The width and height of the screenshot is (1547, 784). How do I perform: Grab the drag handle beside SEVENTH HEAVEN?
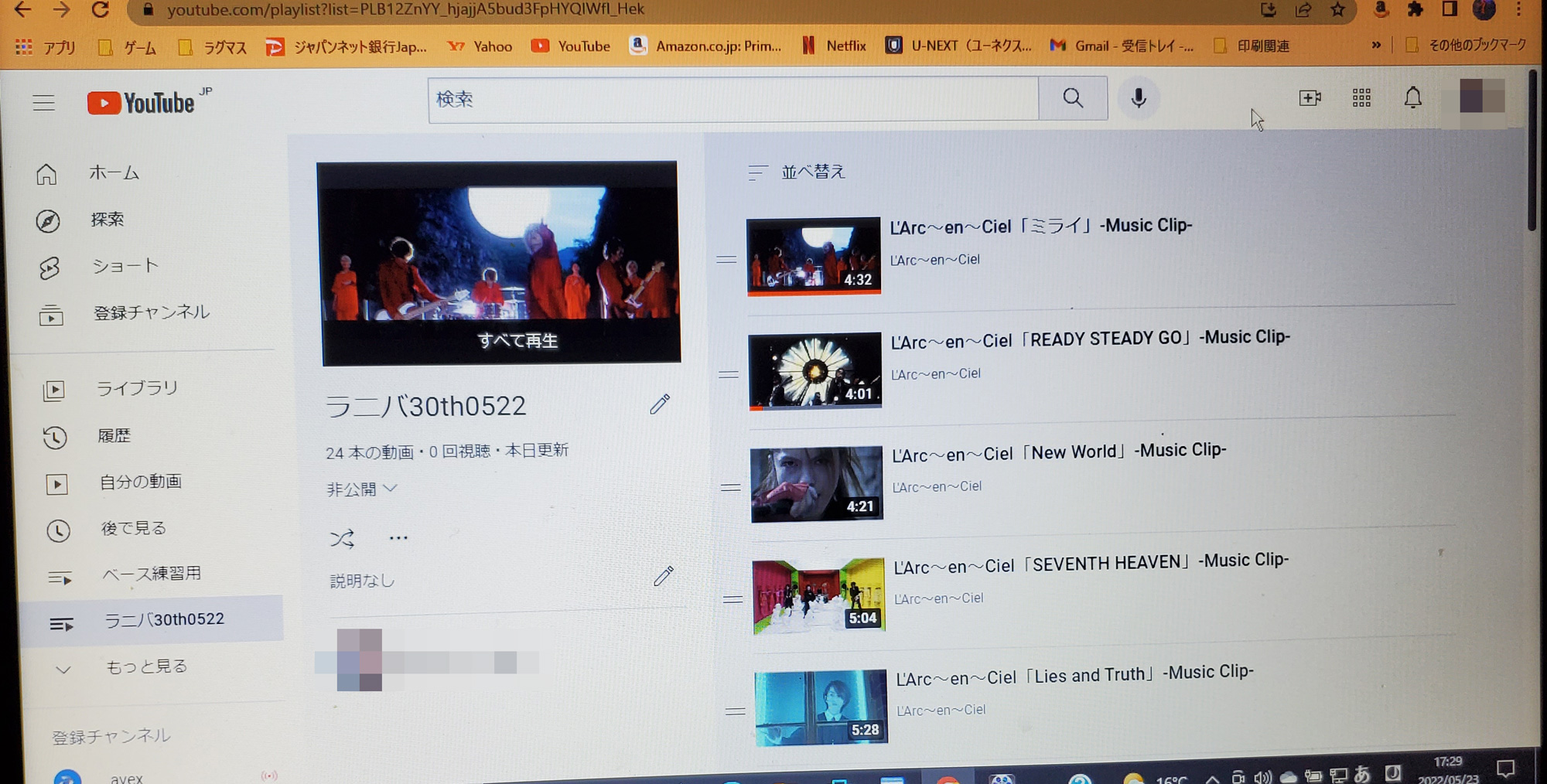pos(733,599)
